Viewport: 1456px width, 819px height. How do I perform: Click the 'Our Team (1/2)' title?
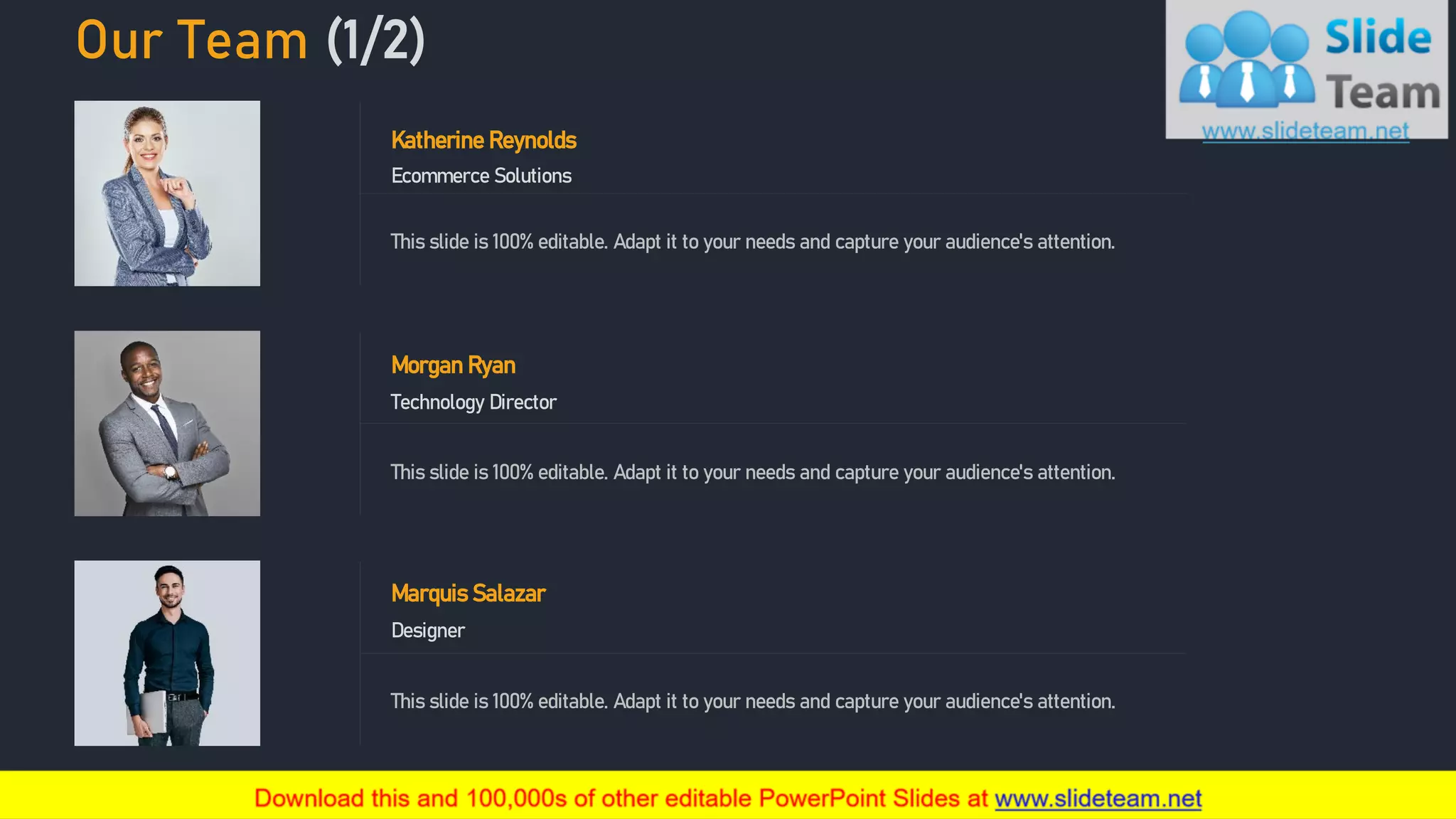pyautogui.click(x=192, y=41)
